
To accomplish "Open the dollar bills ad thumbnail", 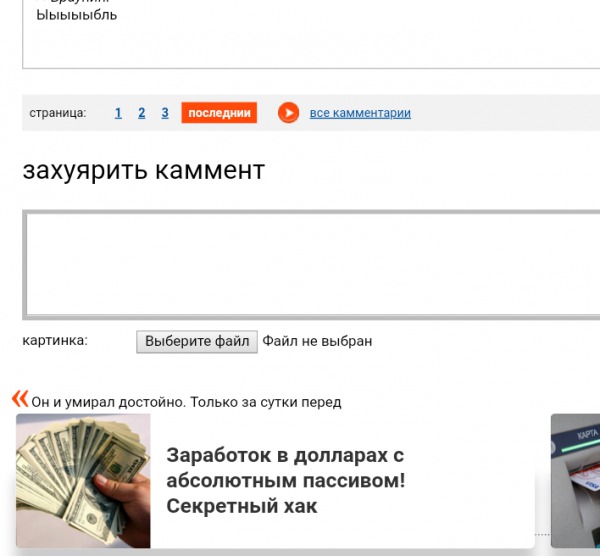I will click(x=83, y=481).
